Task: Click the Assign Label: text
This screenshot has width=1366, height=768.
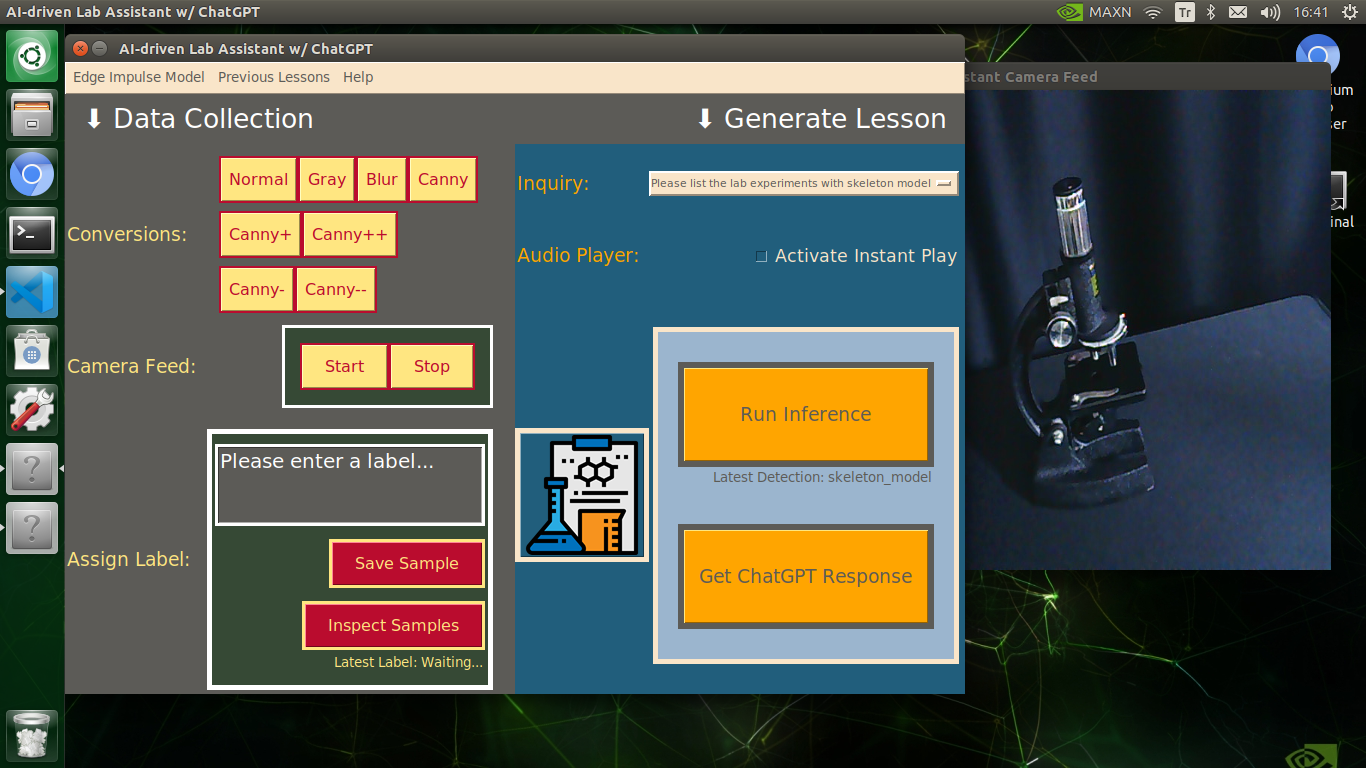Action: [128, 559]
